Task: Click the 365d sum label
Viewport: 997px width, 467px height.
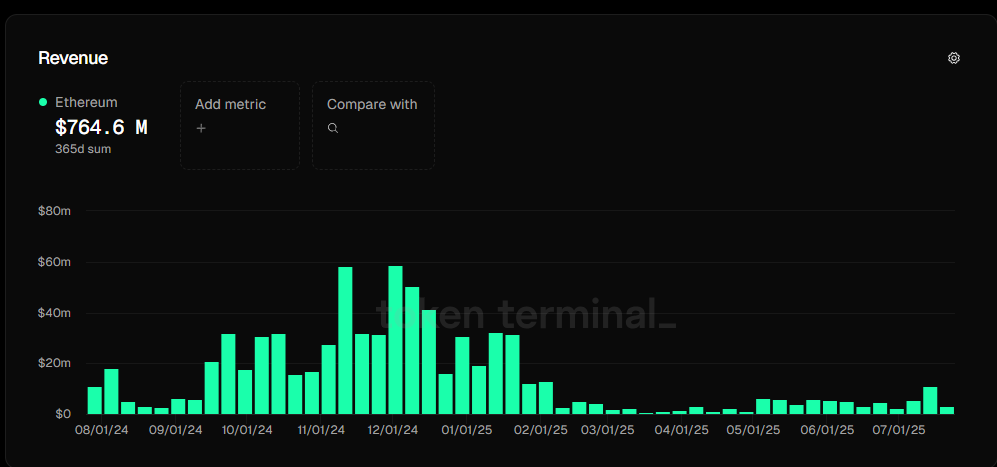Action: (x=83, y=150)
